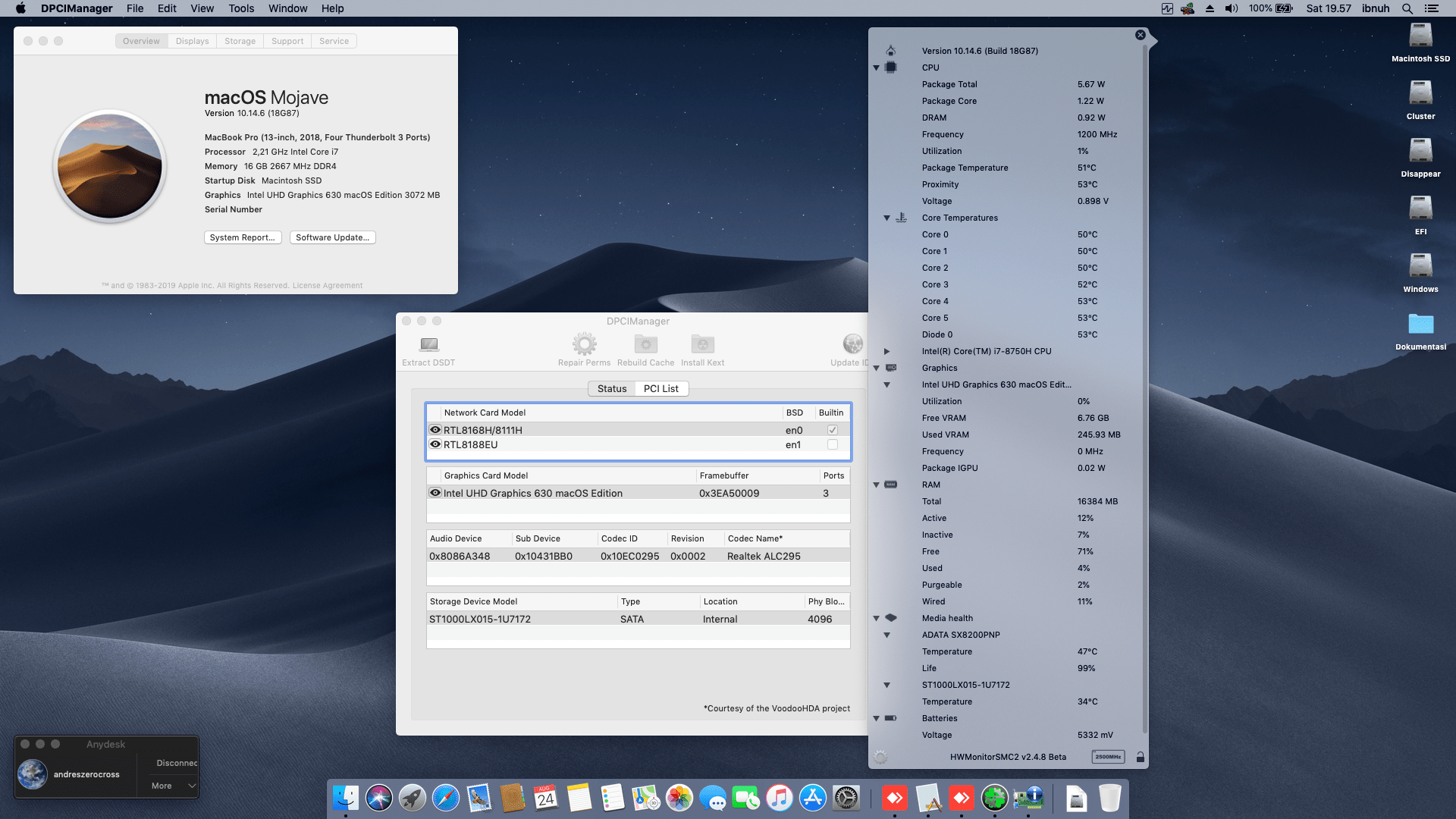The image size is (1456, 819).
Task: Open Launchpad rocket icon in the Dock
Action: coord(413,798)
